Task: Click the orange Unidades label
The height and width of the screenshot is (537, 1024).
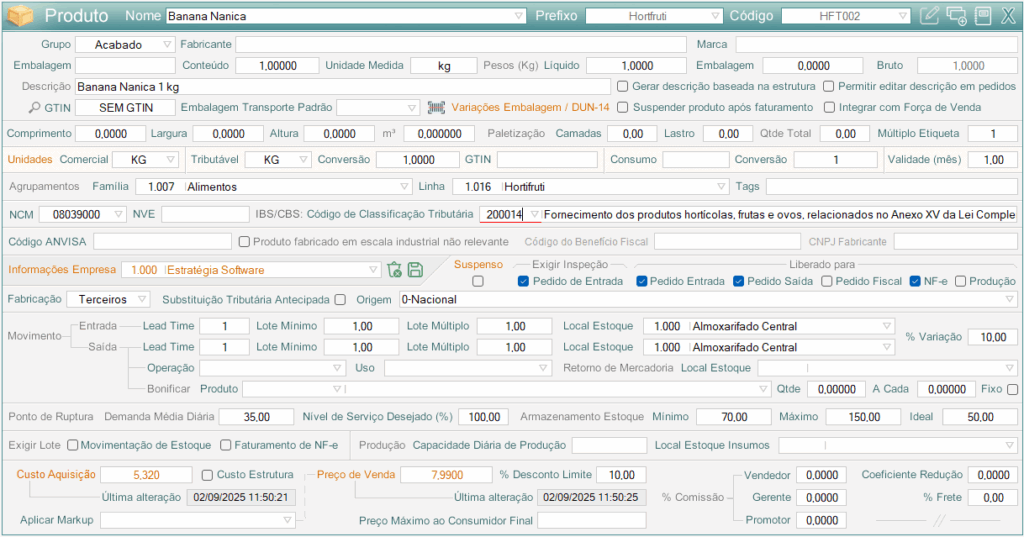Action: [29, 160]
